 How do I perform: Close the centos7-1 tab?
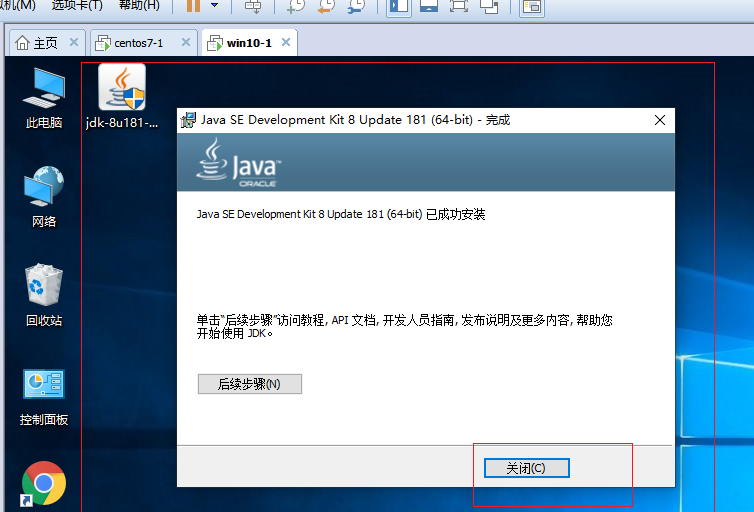coord(186,42)
